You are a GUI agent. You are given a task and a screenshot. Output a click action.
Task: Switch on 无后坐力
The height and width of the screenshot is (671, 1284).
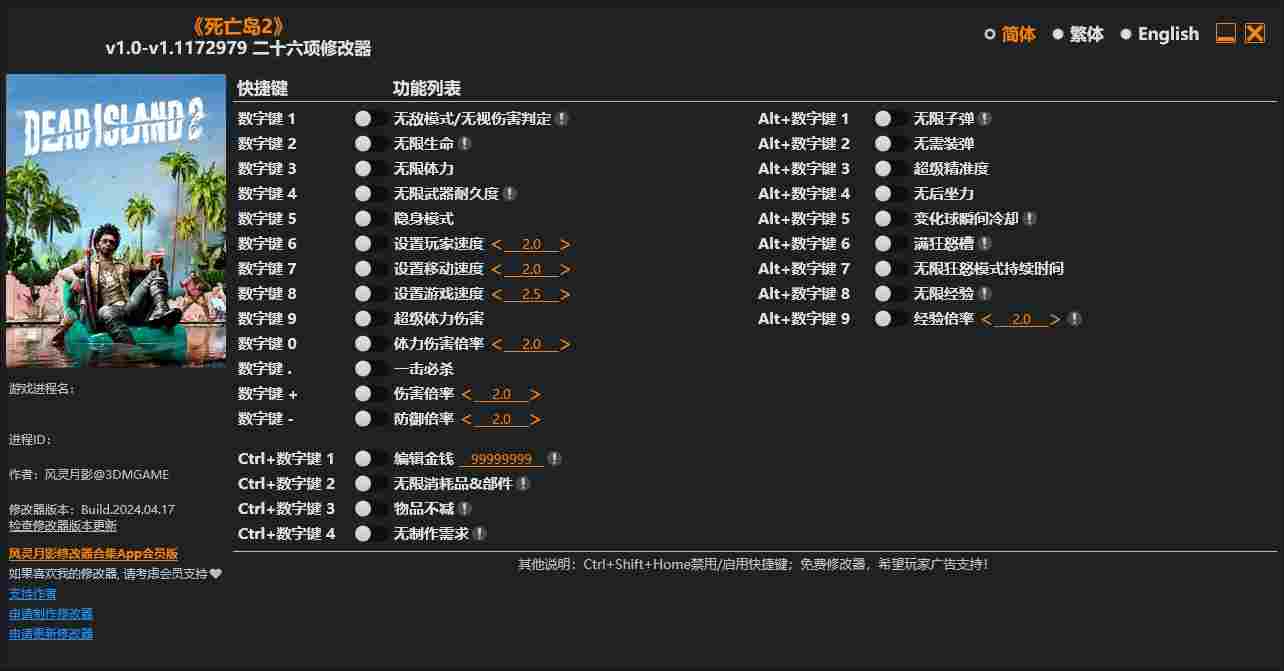pos(891,193)
